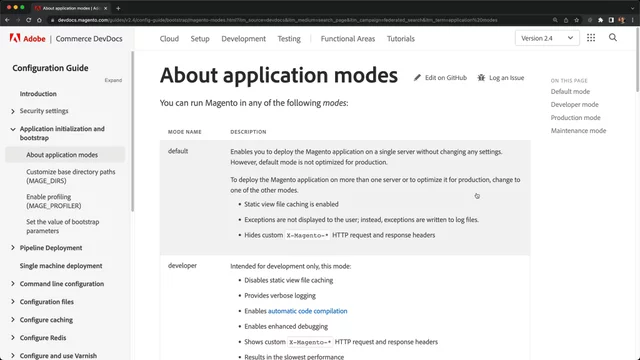This screenshot has width=640, height=360.
Task: Open the Version 2.4 dropdown
Action: [547, 38]
